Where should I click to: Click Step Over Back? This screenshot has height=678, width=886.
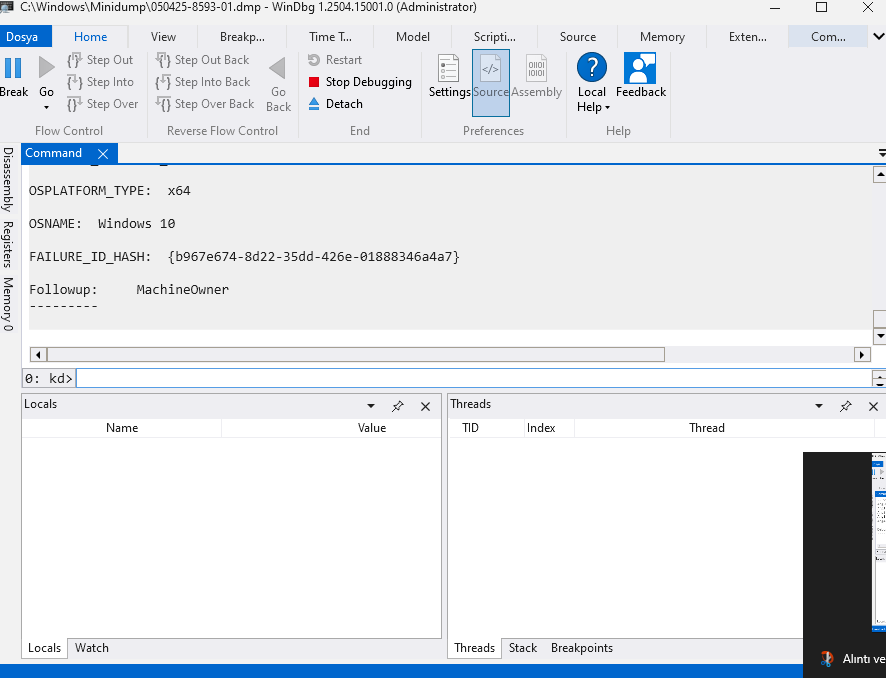pos(205,104)
